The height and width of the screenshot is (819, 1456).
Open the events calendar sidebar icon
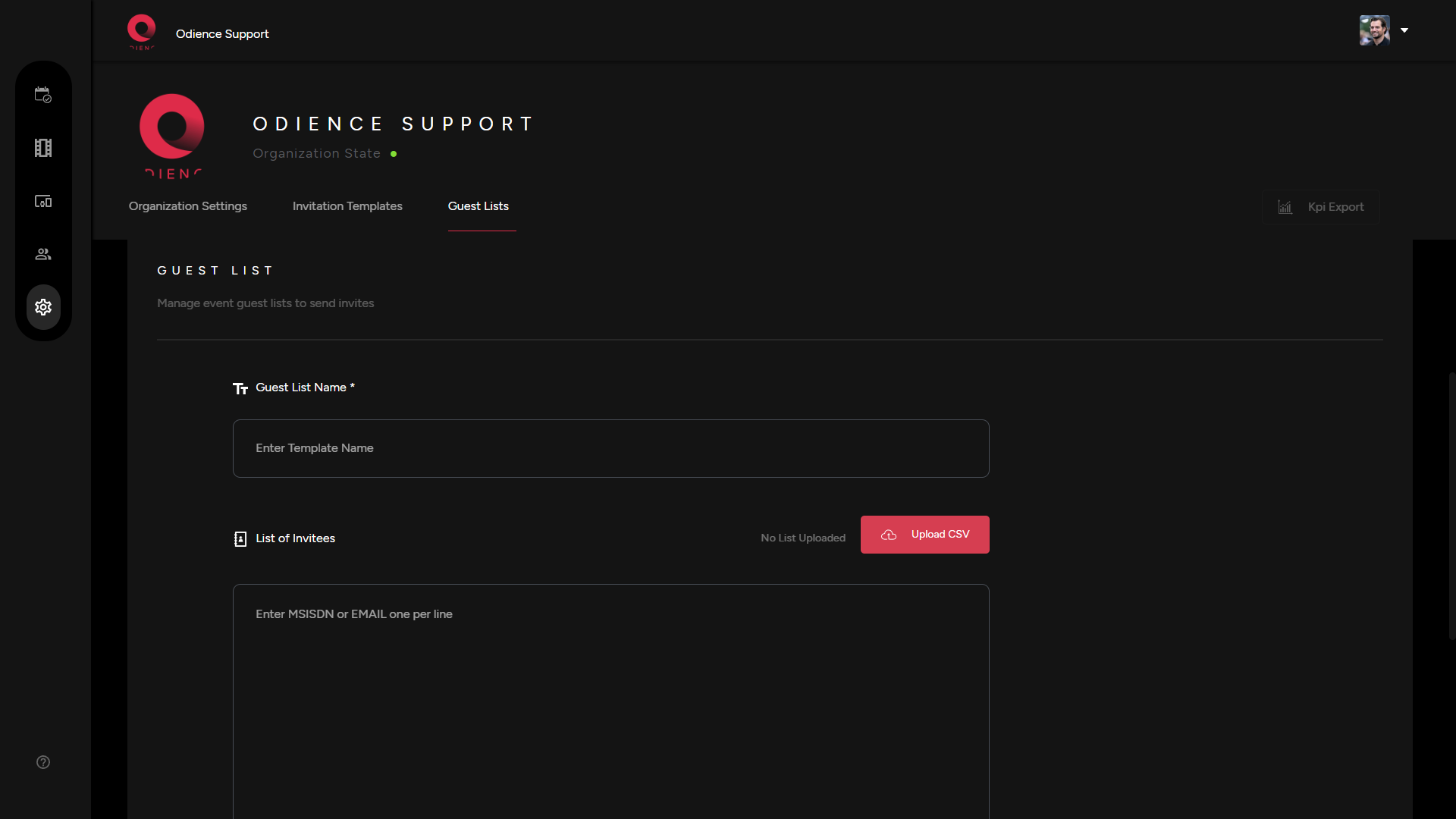[43, 95]
